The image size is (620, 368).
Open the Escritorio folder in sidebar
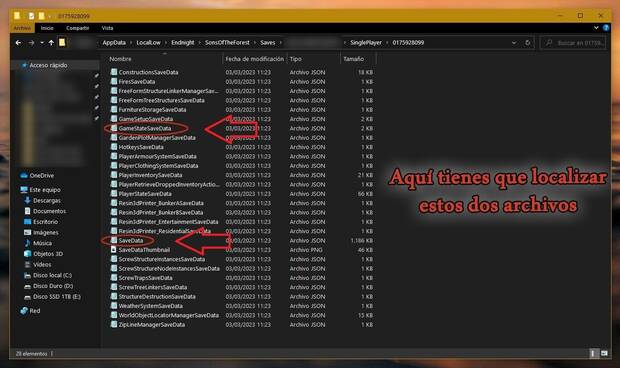point(41,222)
